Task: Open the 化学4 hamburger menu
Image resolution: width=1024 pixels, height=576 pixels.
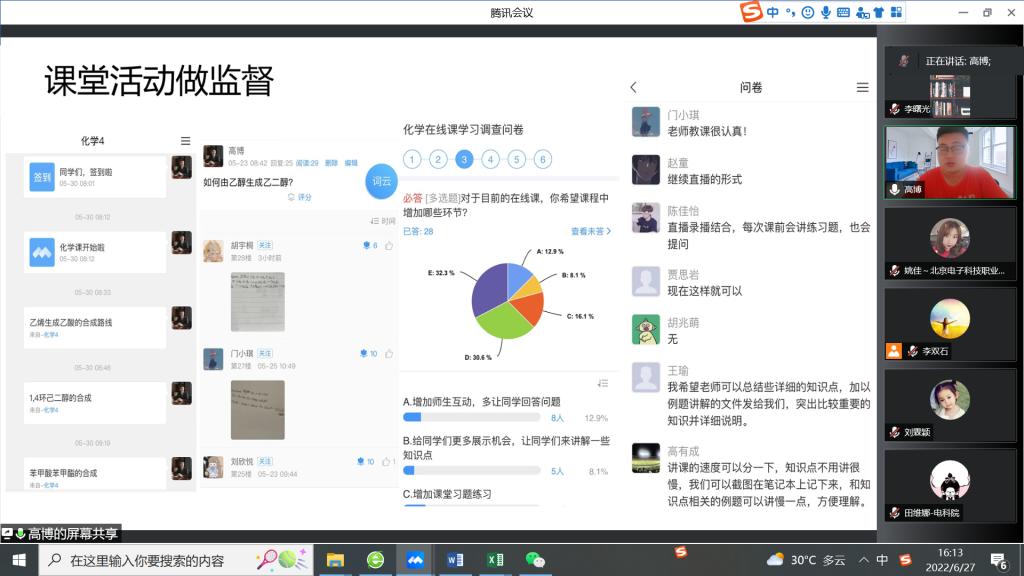Action: tap(185, 141)
